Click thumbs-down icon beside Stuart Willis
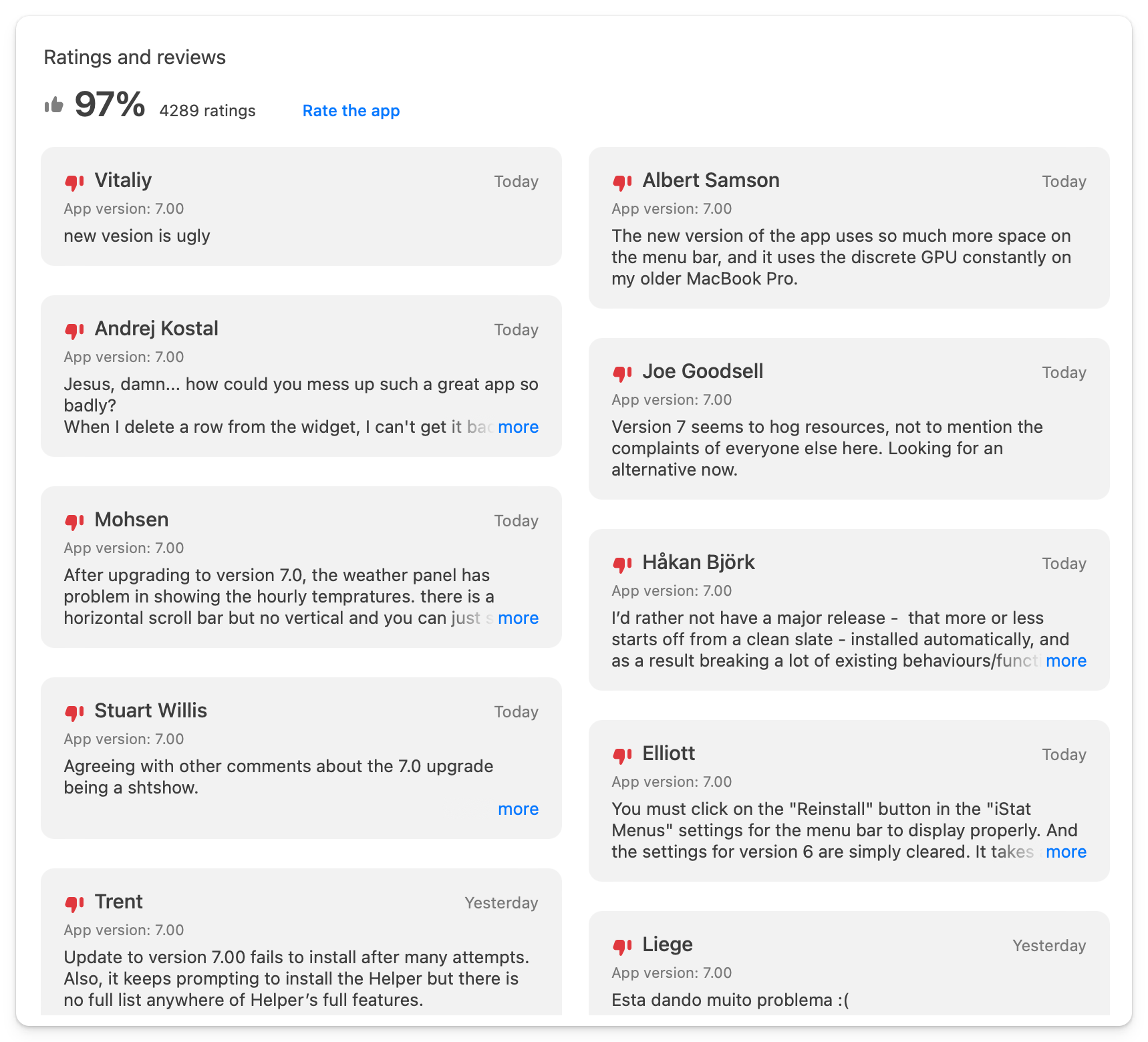This screenshot has height=1042, width=1148. coord(74,712)
